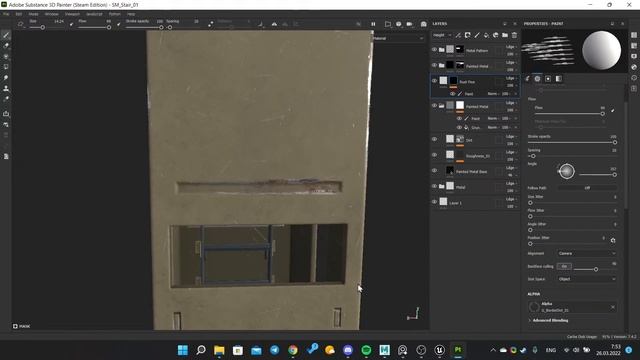Hide the Dirt layer
The height and width of the screenshot is (360, 640).
click(434, 139)
